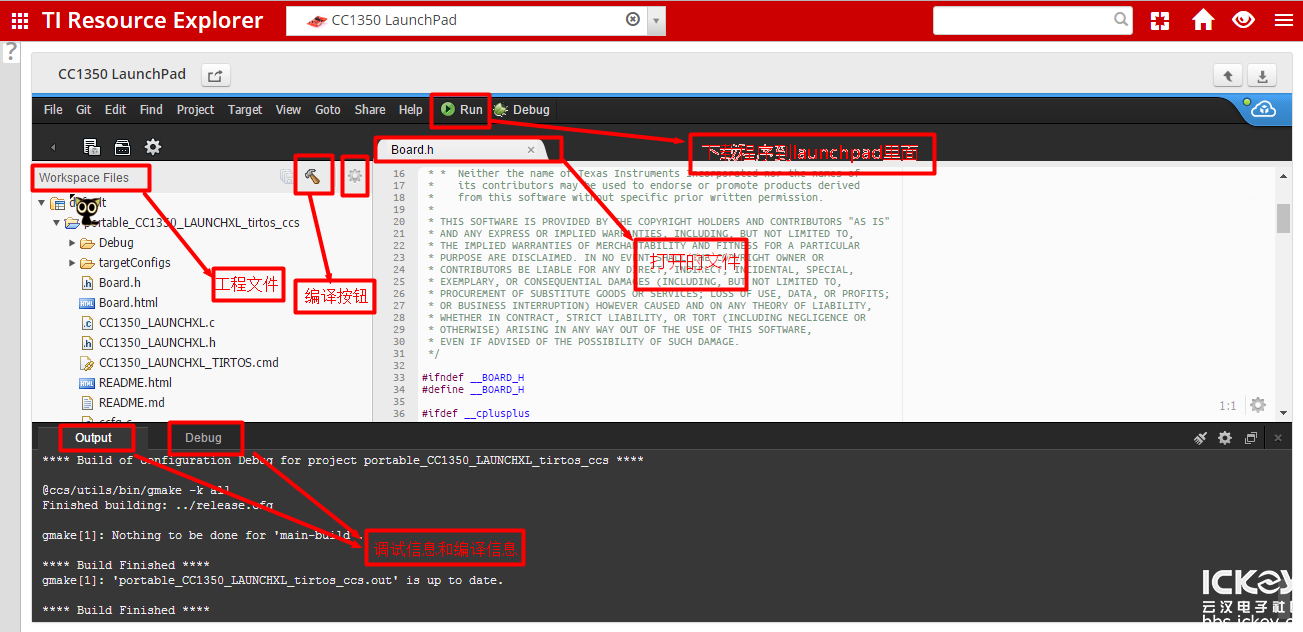Toggle the eye view icon in the header
This screenshot has height=632, width=1303.
(x=1243, y=20)
